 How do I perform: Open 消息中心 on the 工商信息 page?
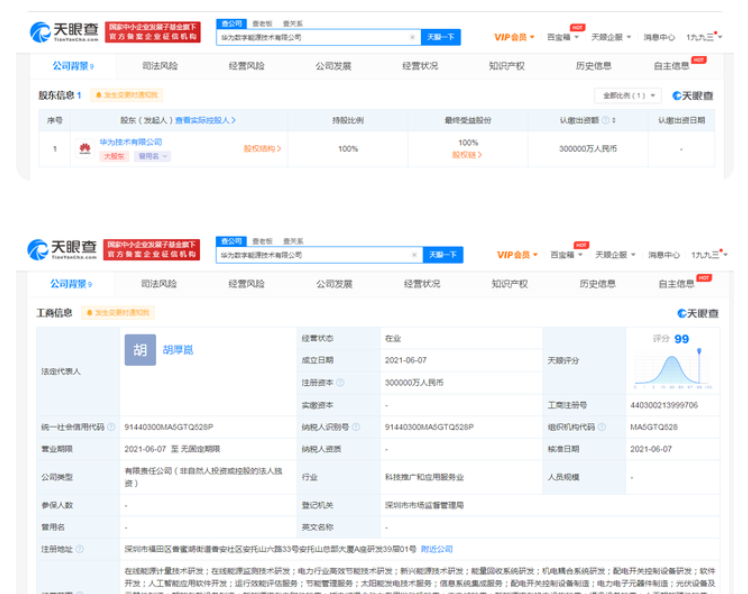tap(664, 255)
